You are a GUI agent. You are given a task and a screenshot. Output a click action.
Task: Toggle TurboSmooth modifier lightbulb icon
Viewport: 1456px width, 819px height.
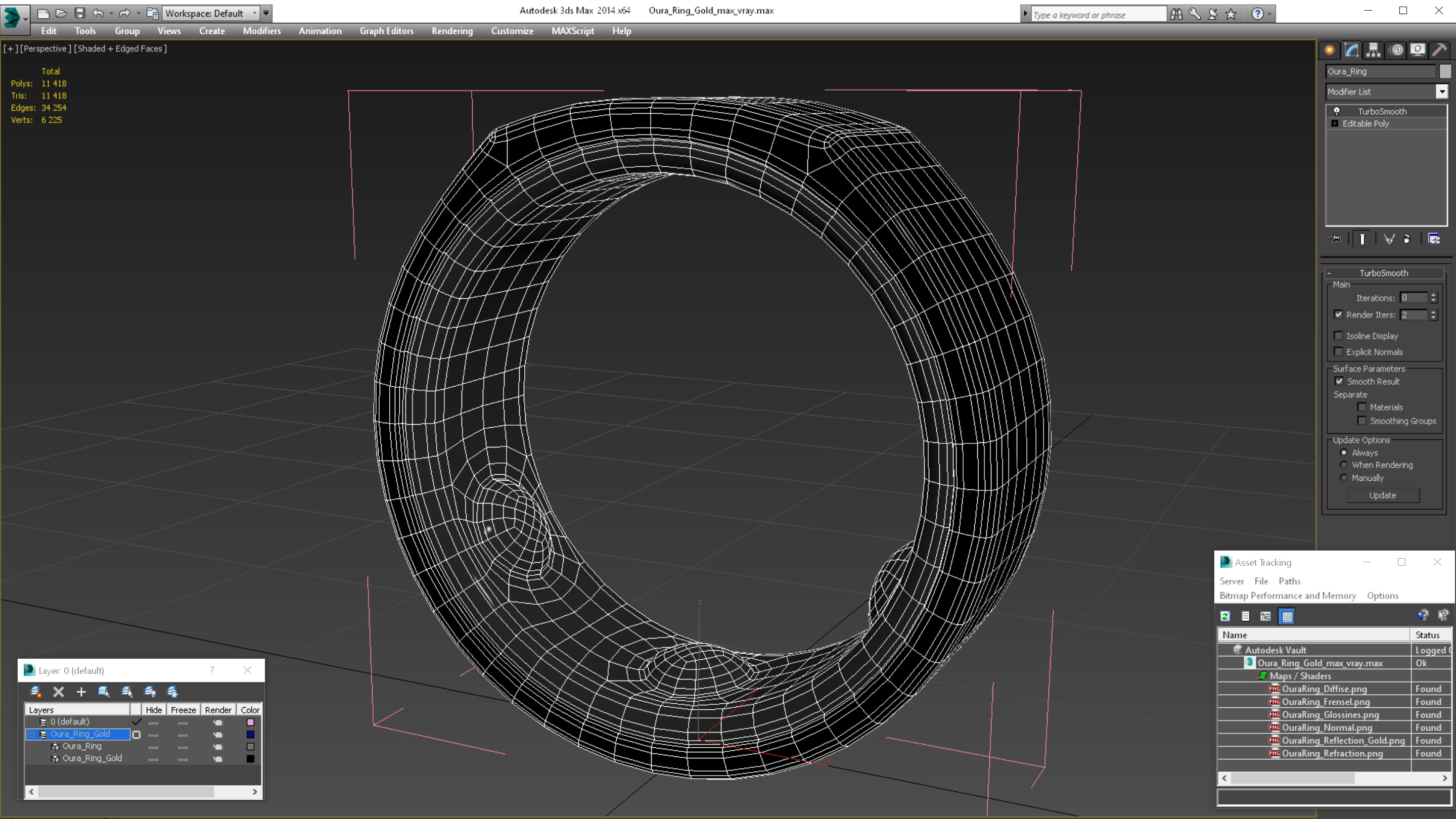coord(1336,111)
